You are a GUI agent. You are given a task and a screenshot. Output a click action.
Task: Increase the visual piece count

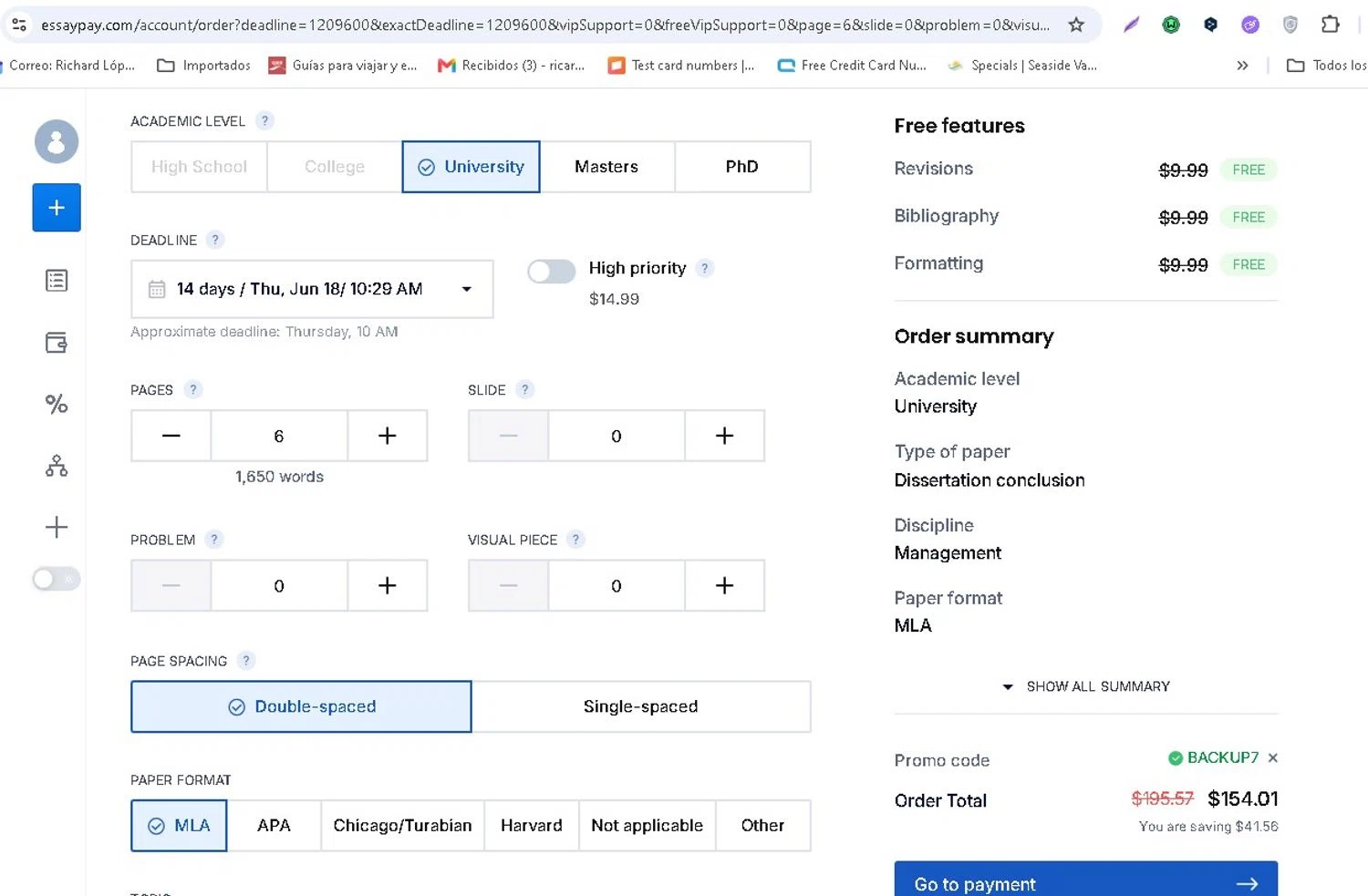point(724,585)
